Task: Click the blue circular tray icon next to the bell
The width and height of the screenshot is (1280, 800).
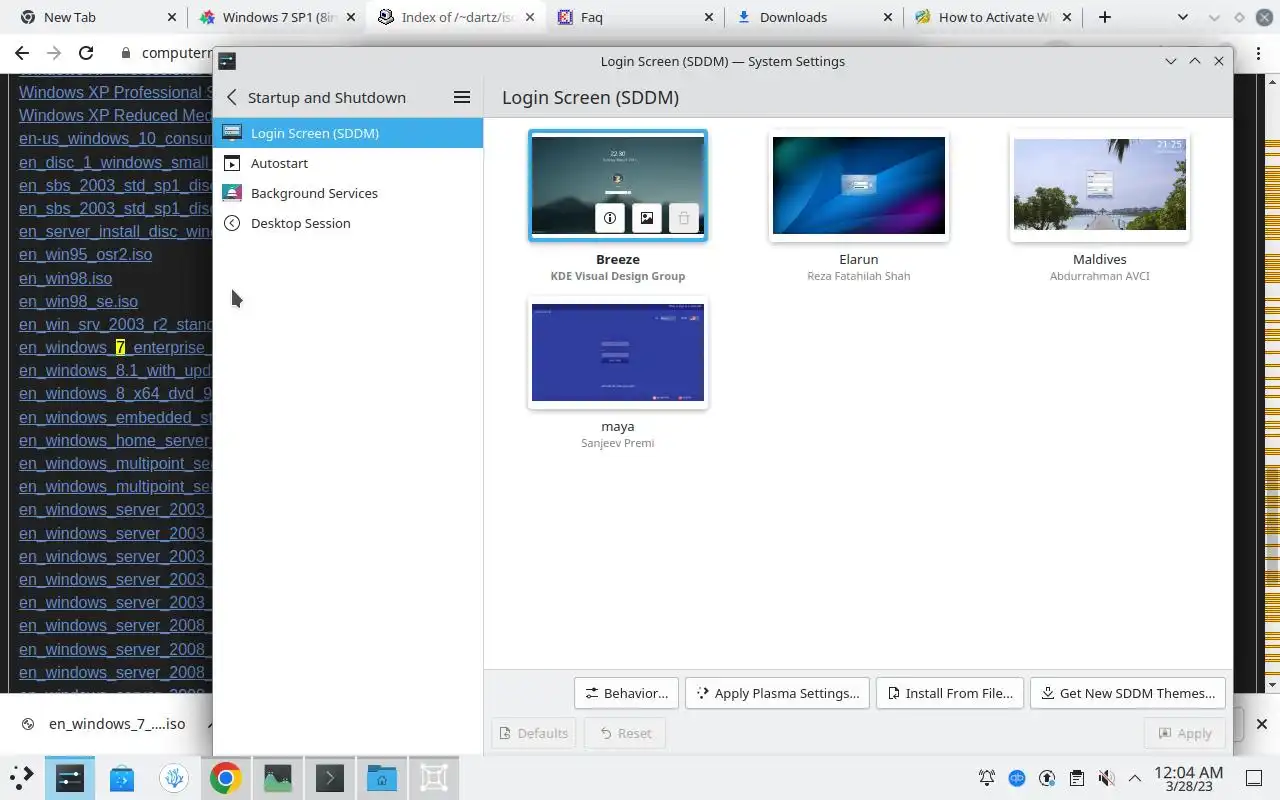Action: click(1017, 777)
